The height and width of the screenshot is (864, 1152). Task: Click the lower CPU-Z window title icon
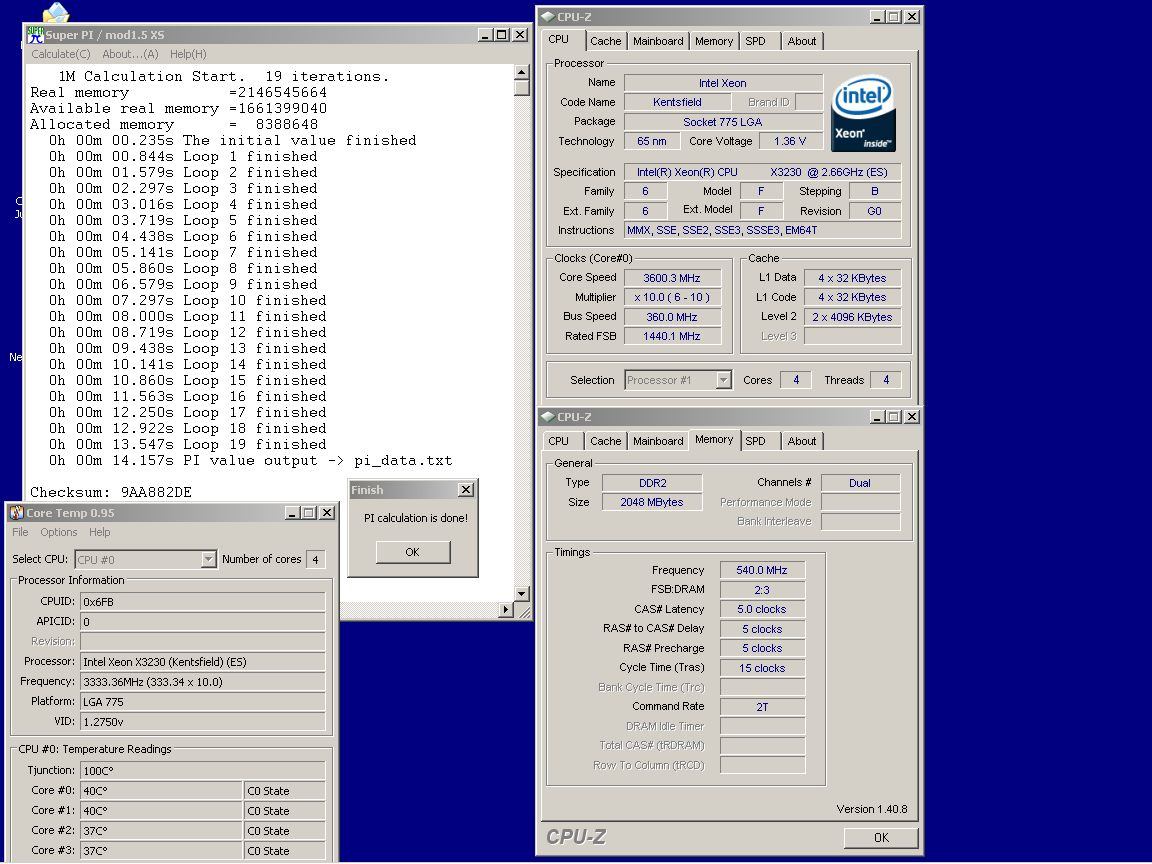547,417
